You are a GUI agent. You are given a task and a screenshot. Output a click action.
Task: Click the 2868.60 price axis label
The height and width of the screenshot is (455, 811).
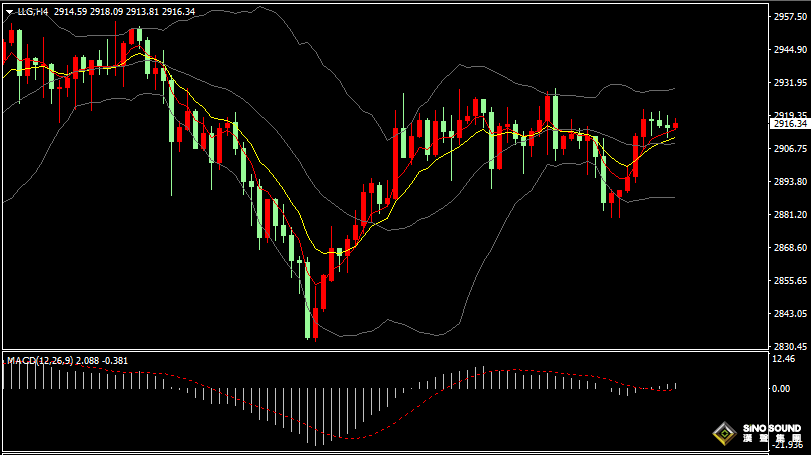[x=790, y=248]
